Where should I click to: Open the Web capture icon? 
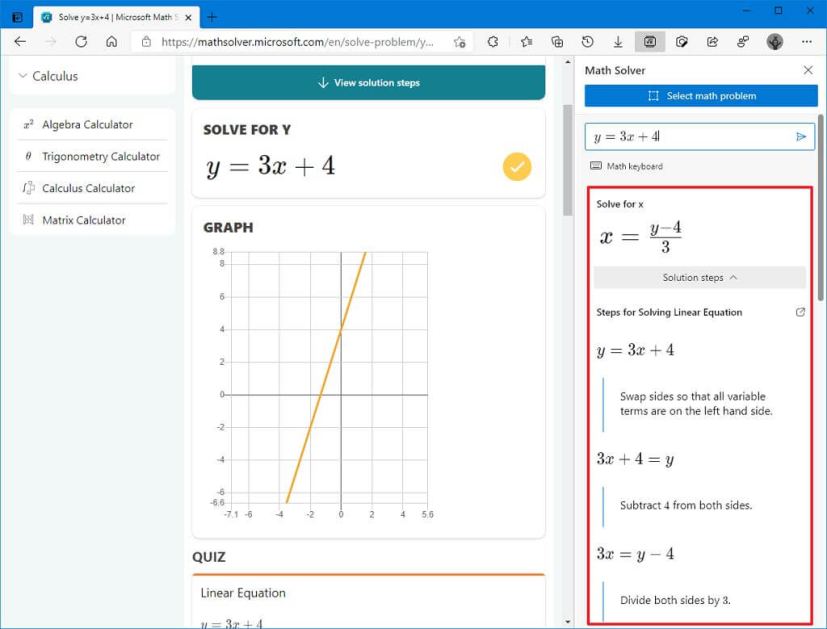pos(681,42)
